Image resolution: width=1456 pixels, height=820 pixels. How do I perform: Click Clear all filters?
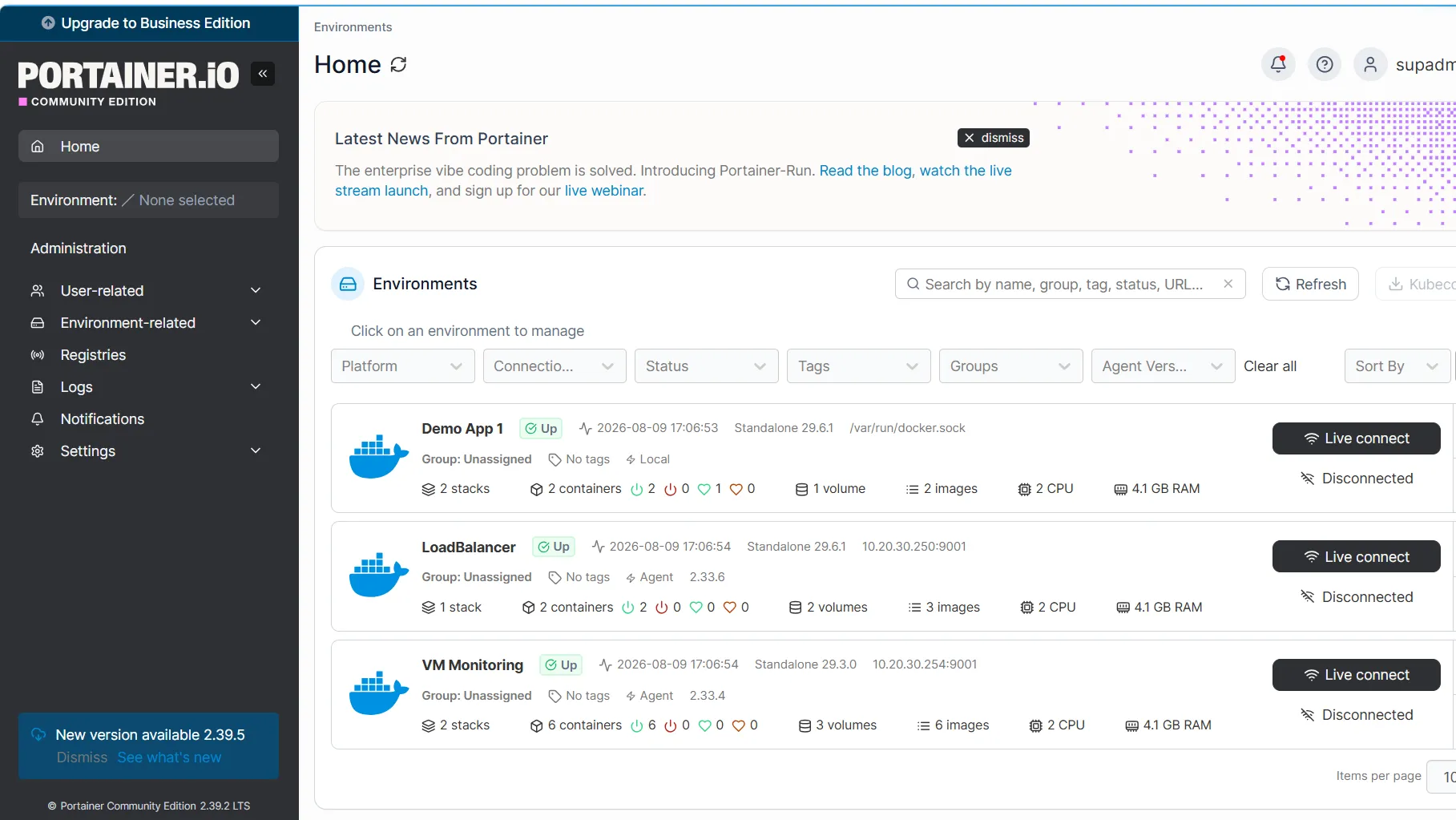[x=1270, y=366]
